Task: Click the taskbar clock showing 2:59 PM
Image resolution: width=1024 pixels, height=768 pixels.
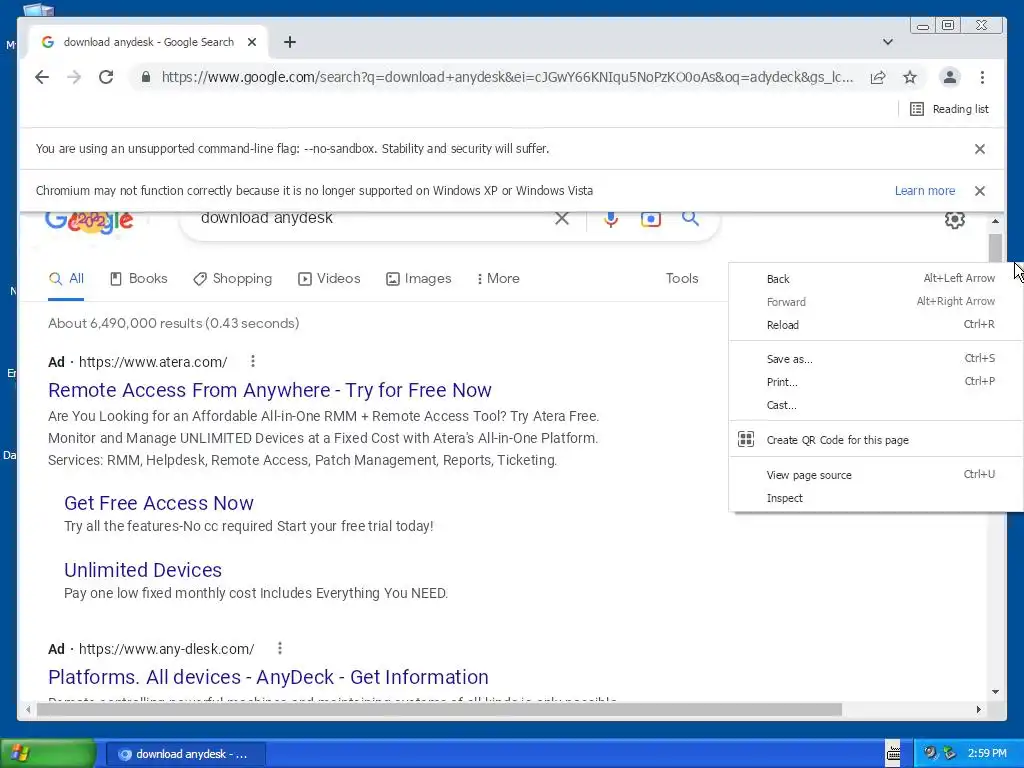Action: point(987,754)
